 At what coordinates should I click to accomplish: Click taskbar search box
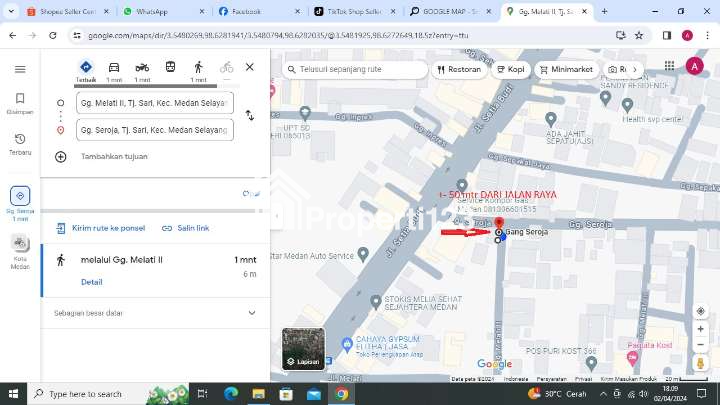click(x=108, y=394)
